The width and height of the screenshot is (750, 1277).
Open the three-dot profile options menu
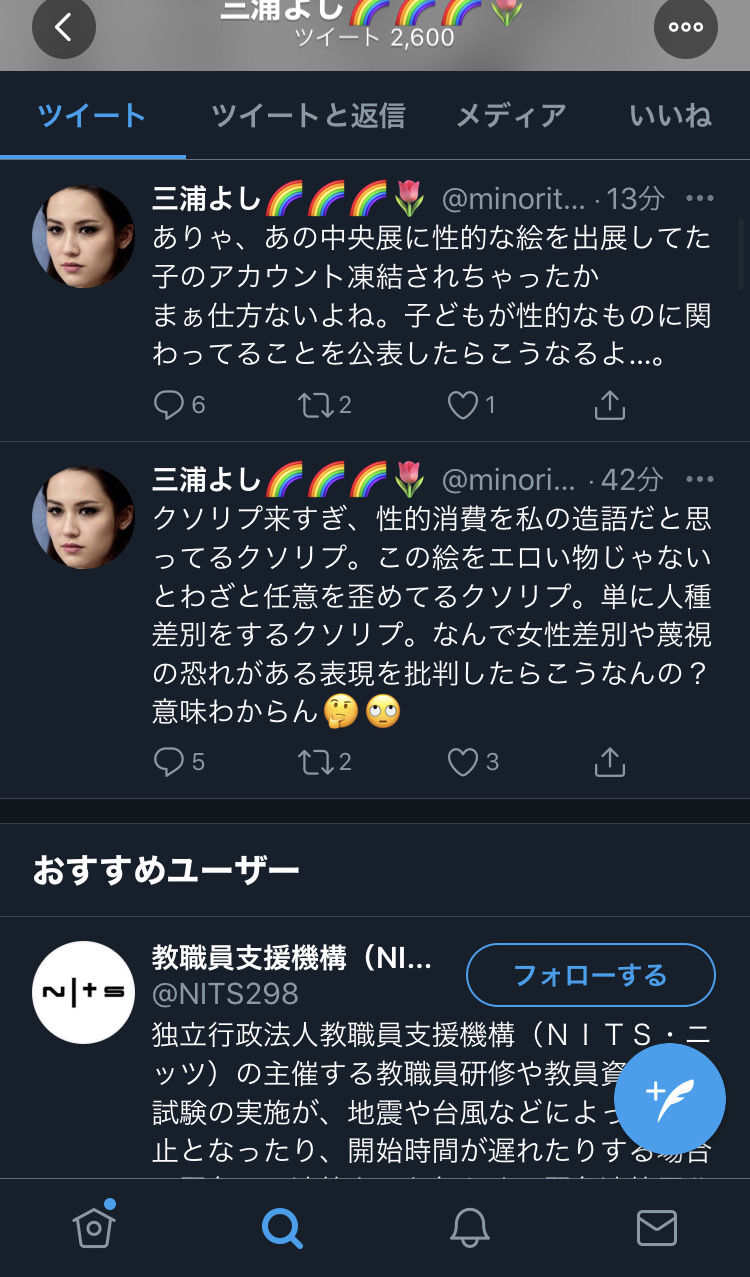pos(686,27)
